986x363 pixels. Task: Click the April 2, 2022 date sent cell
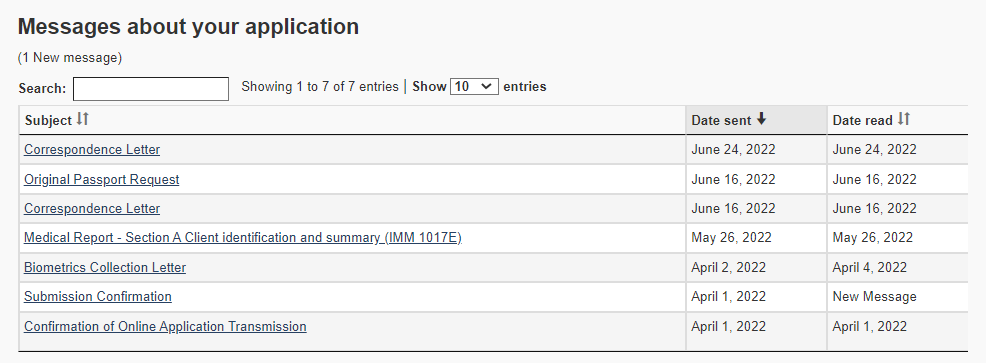pos(756,267)
